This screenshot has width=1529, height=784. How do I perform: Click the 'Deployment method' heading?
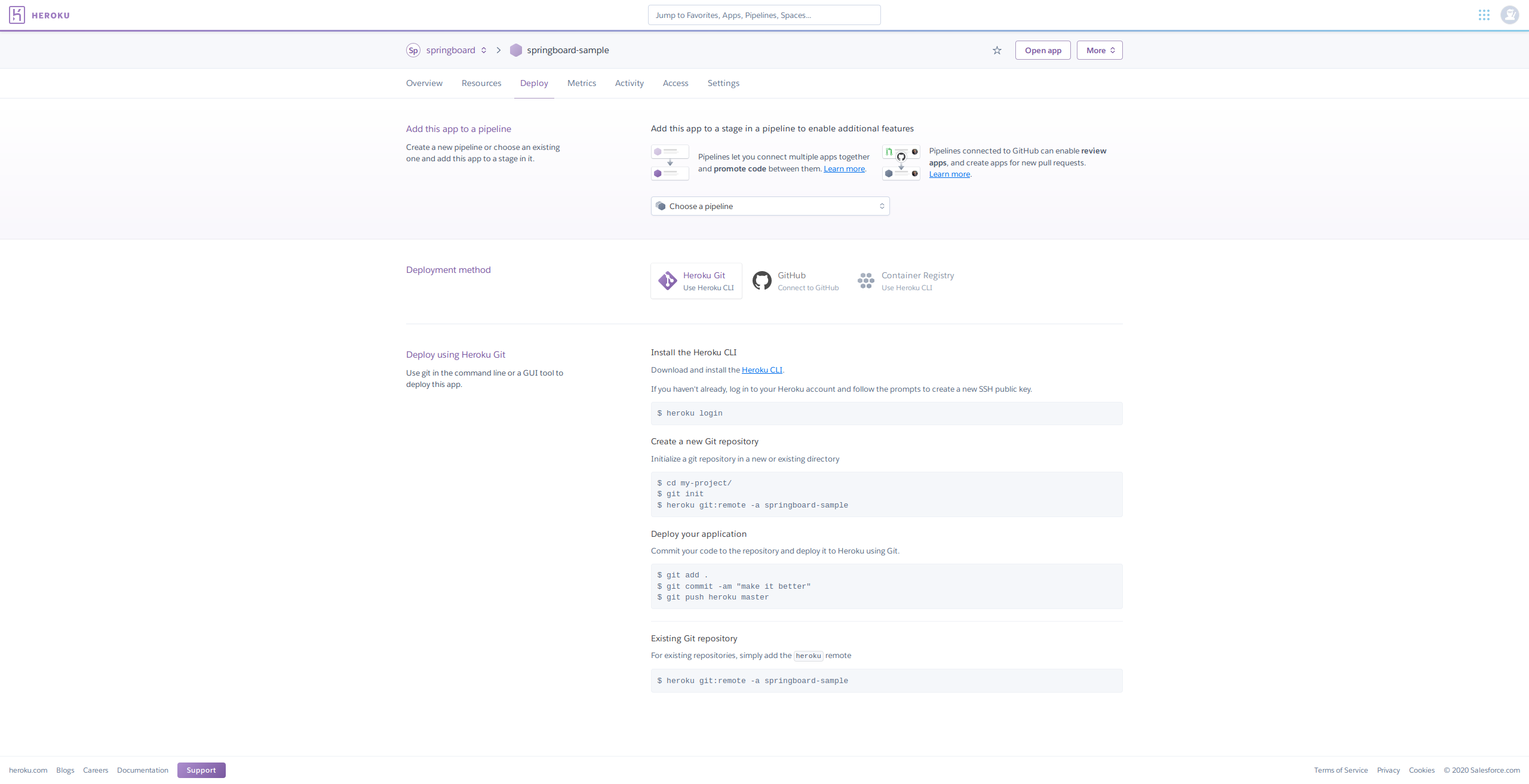tap(449, 270)
